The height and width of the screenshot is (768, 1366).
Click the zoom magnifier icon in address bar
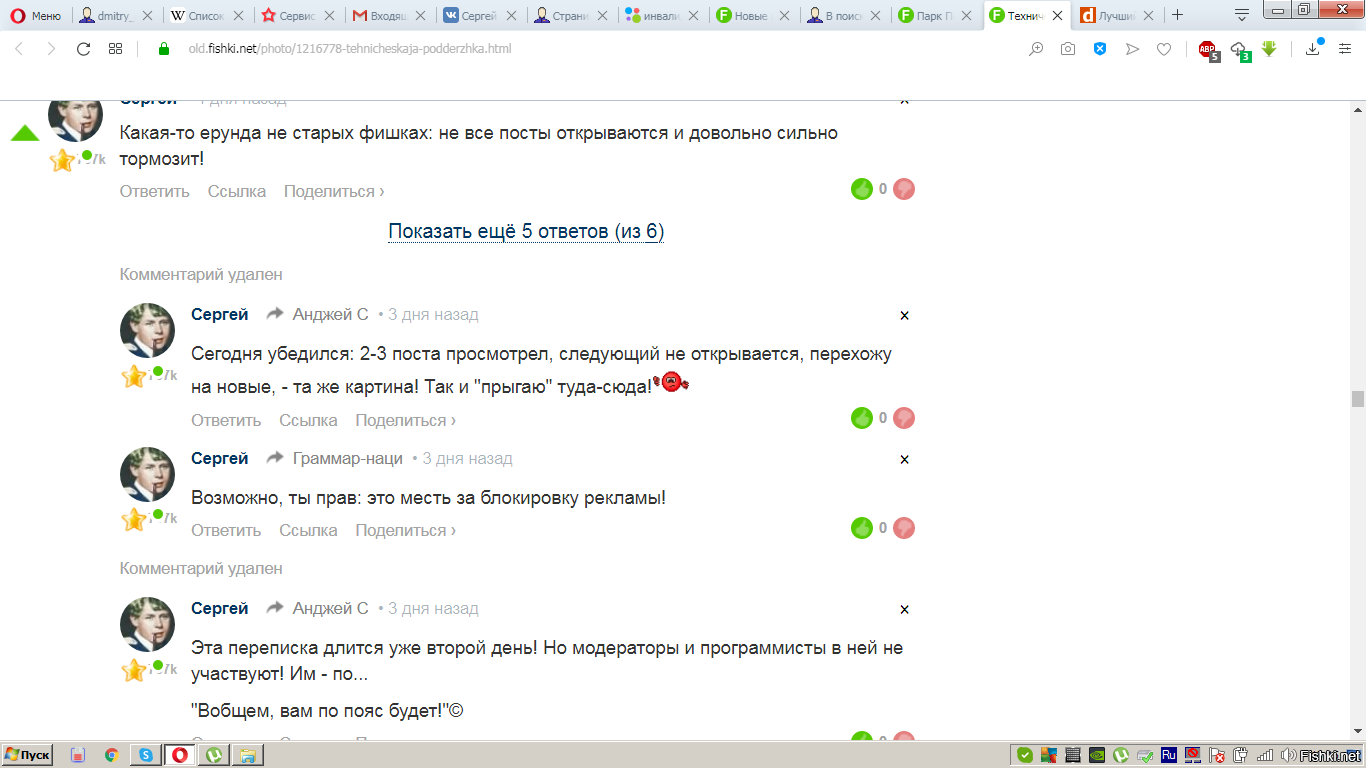point(1036,49)
